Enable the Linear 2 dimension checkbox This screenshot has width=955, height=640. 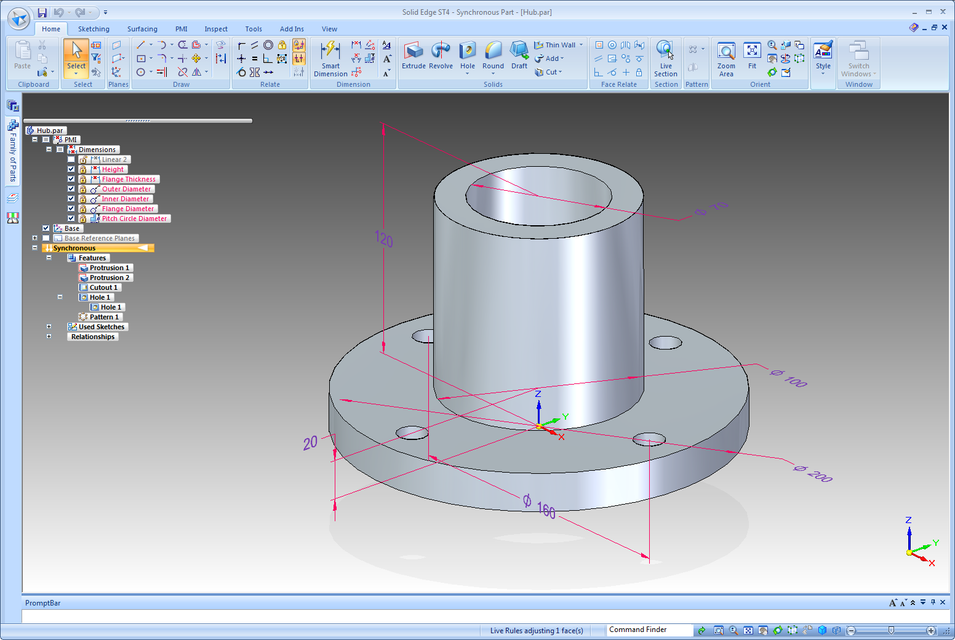[x=71, y=160]
